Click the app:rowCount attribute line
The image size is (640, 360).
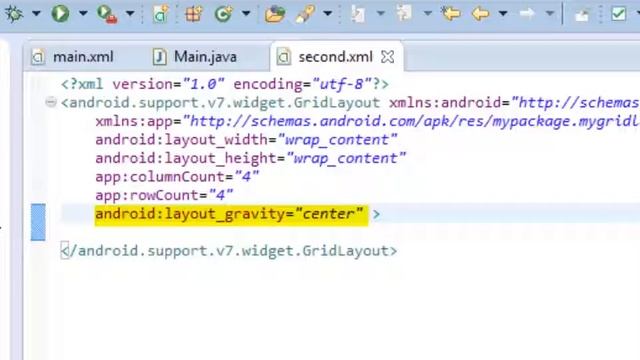(x=164, y=195)
